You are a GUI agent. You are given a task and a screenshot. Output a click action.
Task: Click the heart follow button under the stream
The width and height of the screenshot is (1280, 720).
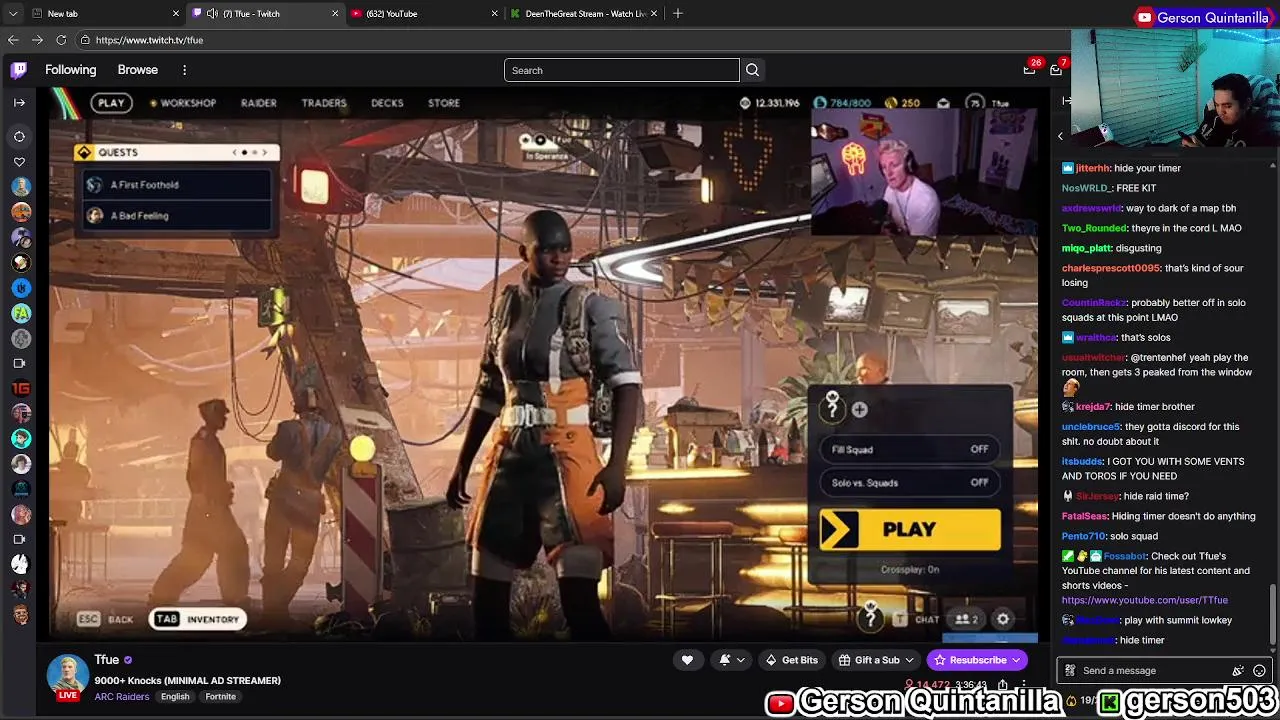click(x=687, y=660)
